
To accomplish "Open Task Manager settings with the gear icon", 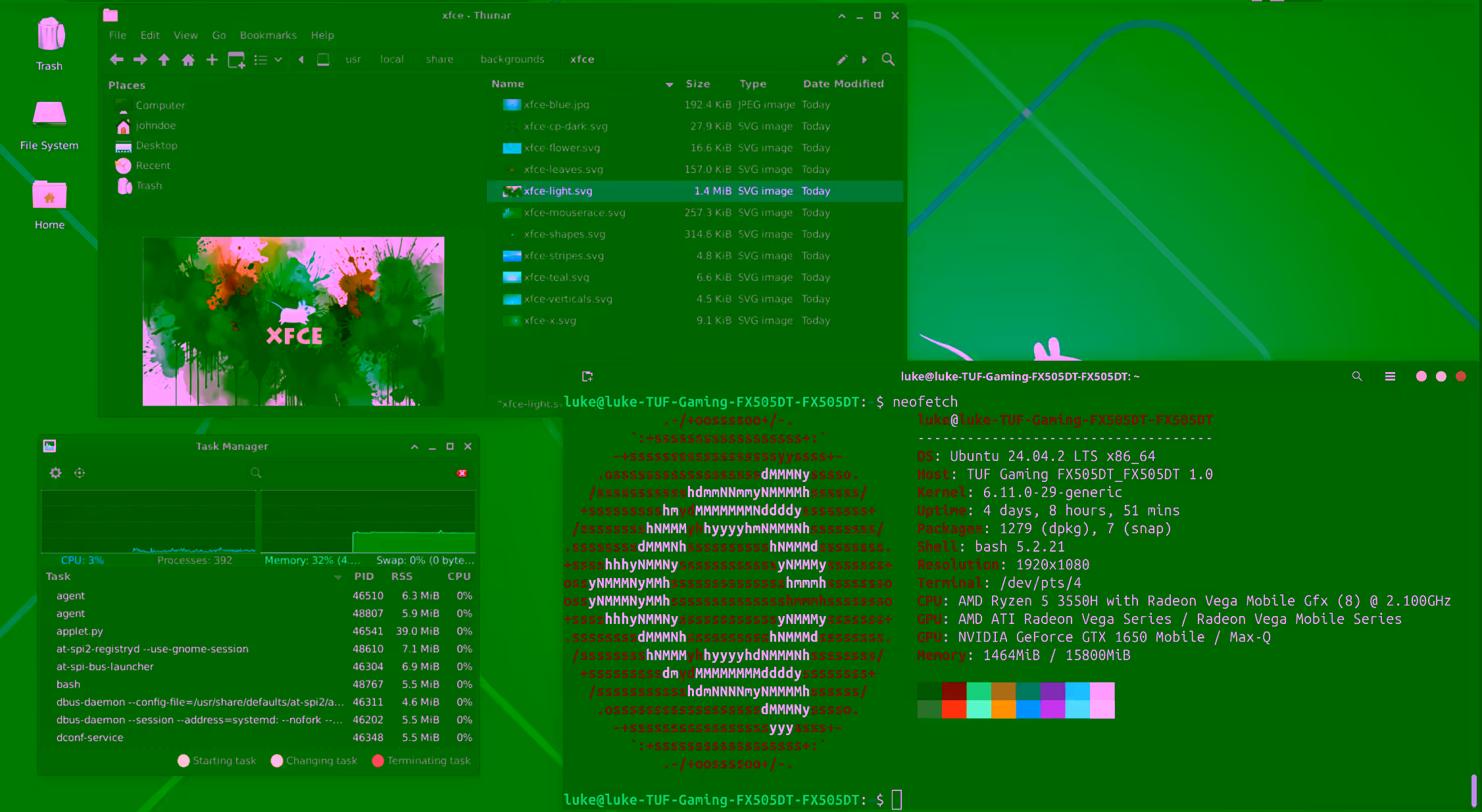I will (55, 473).
